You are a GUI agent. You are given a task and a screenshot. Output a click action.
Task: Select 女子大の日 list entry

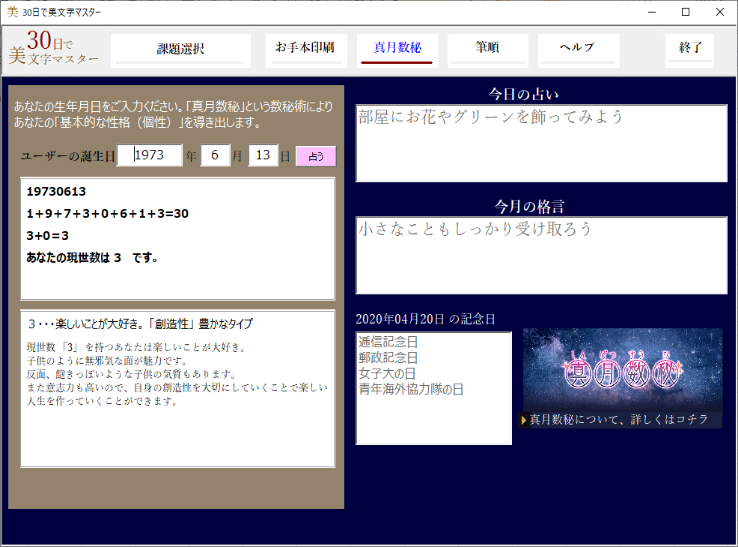coord(388,374)
